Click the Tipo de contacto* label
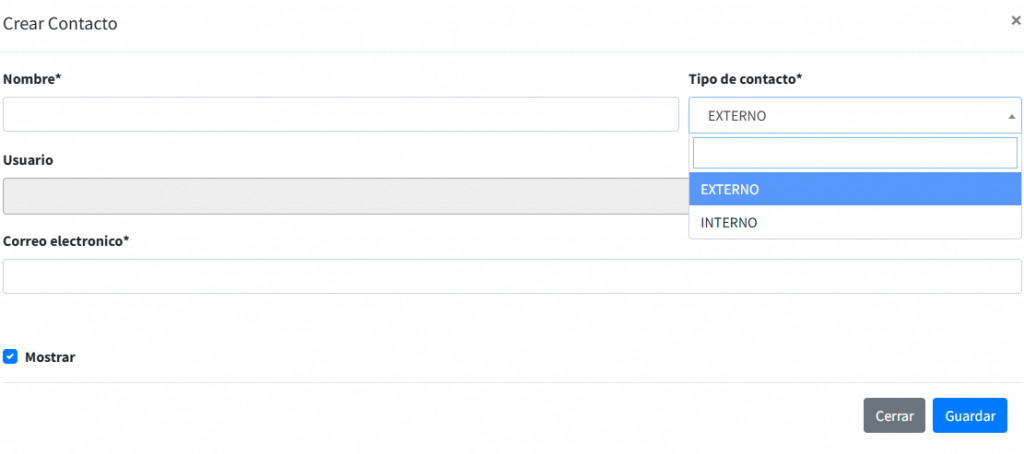This screenshot has height=454, width=1024. pos(745,78)
